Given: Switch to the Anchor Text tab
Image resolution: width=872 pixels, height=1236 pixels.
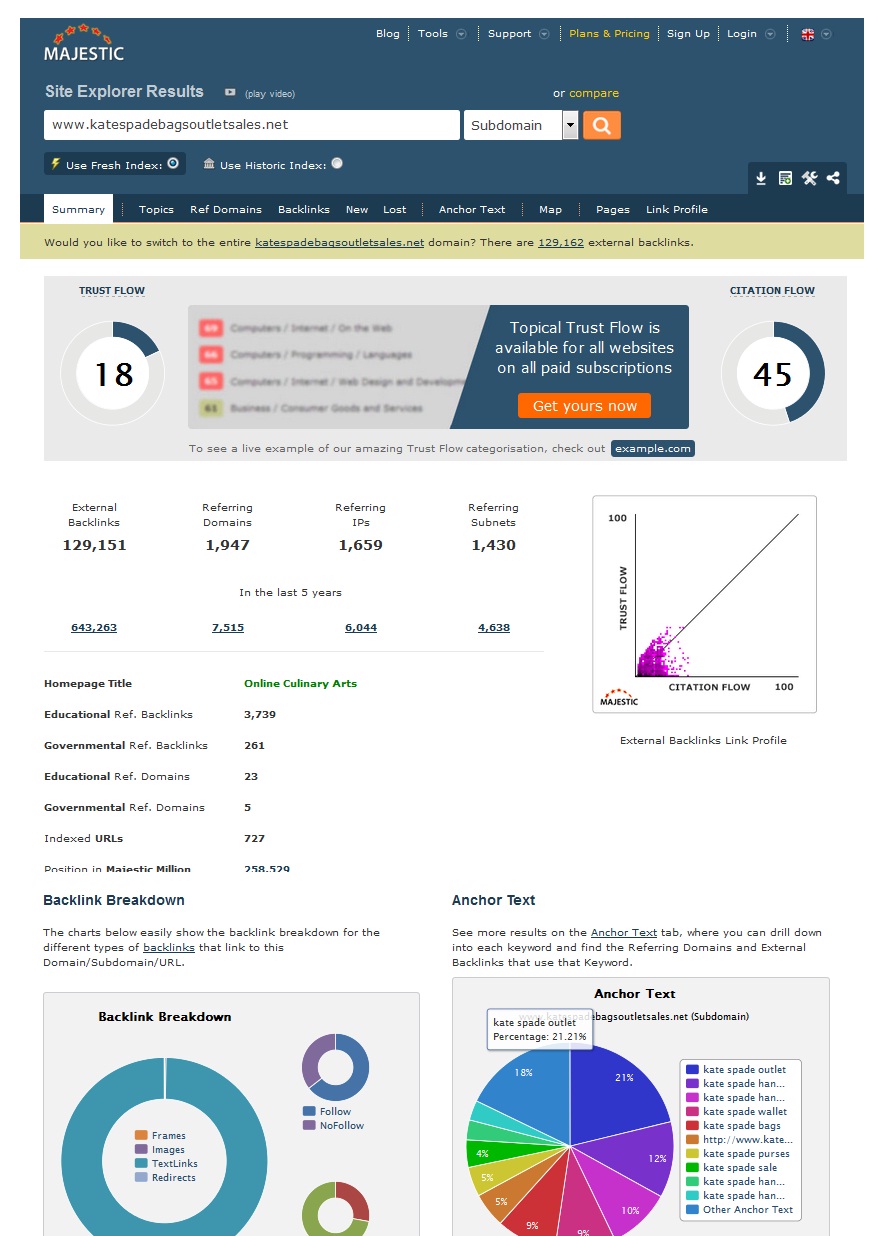Looking at the screenshot, I should (x=472, y=209).
